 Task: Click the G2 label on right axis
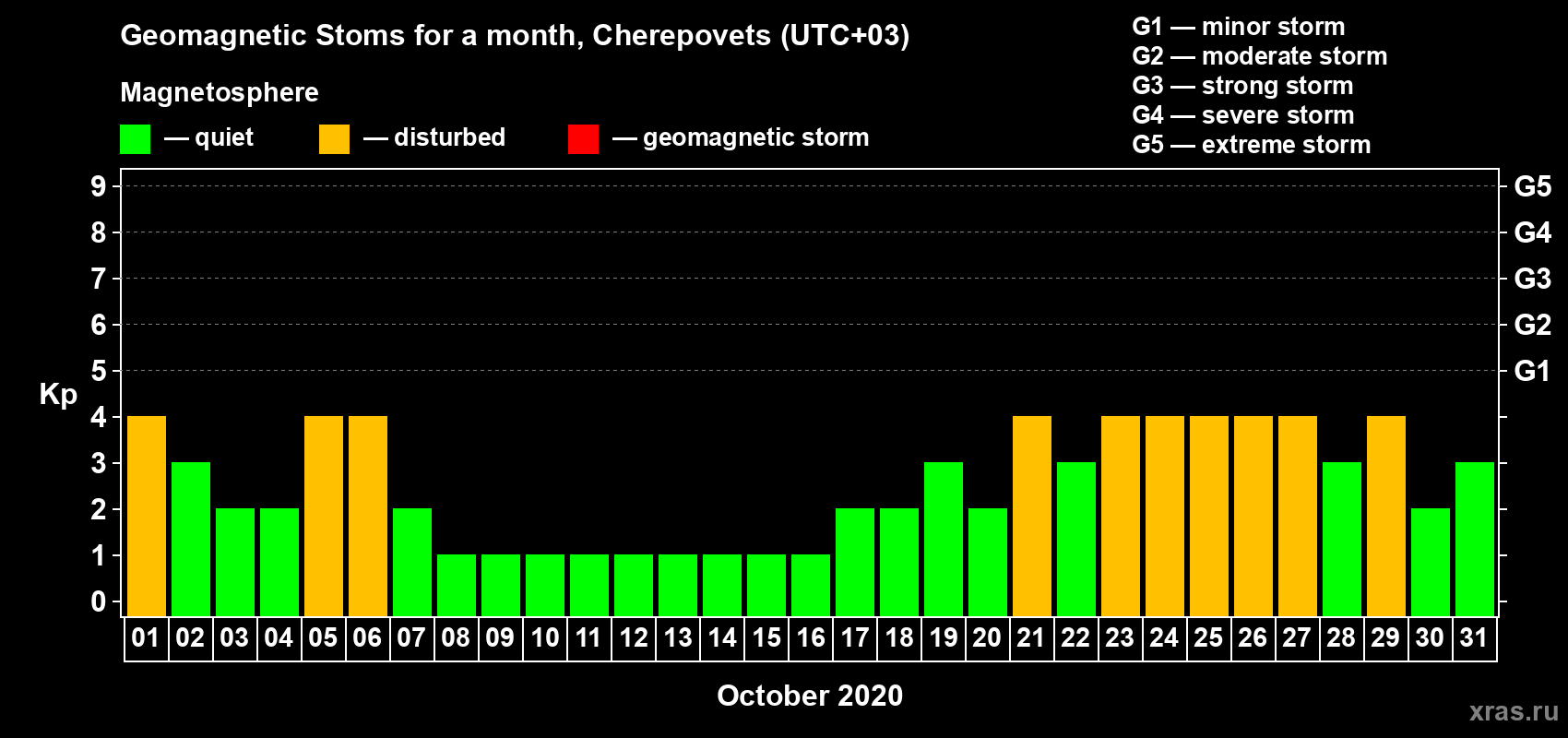(1533, 325)
